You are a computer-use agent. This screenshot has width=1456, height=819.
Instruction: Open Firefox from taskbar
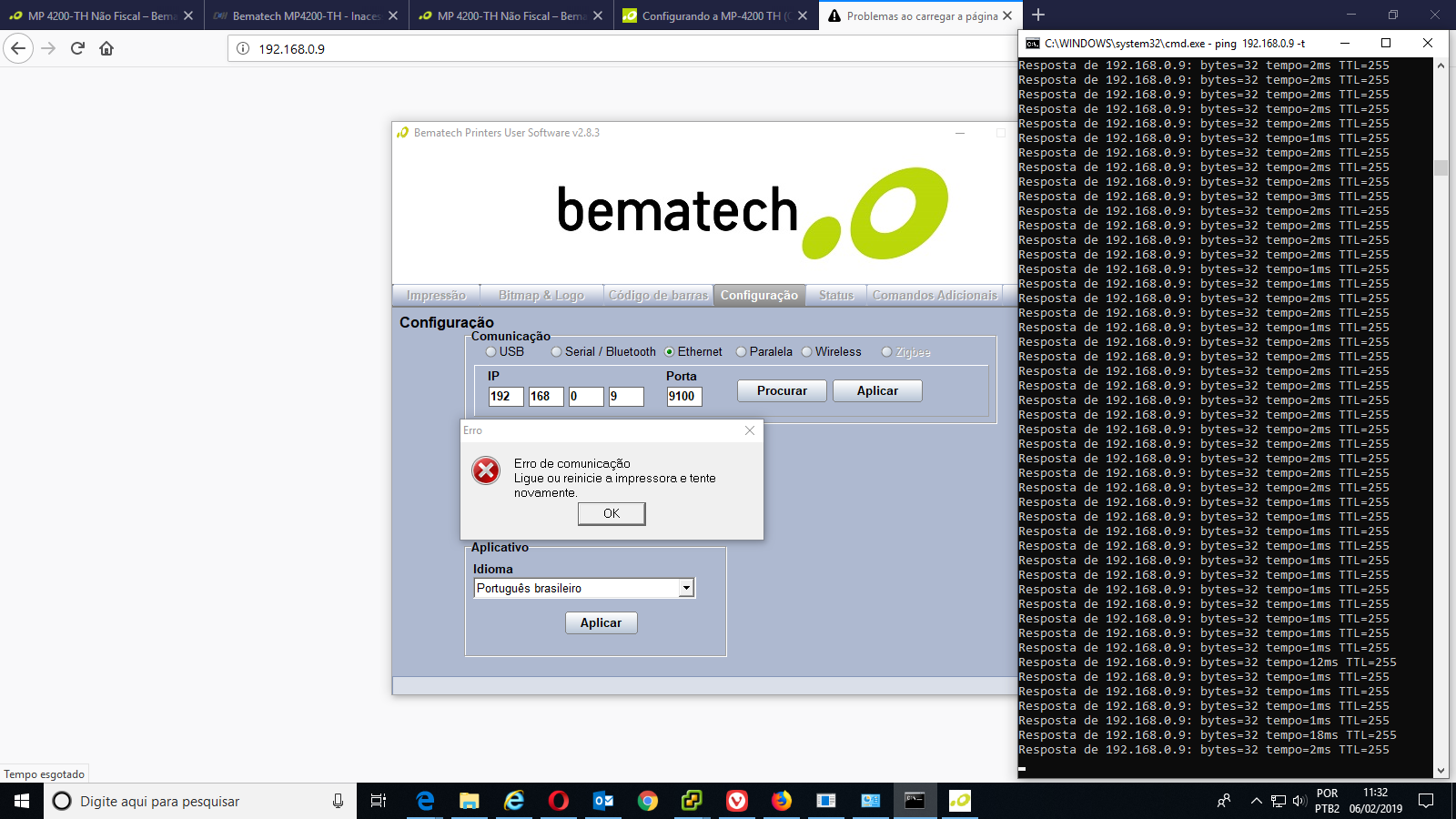click(x=782, y=801)
